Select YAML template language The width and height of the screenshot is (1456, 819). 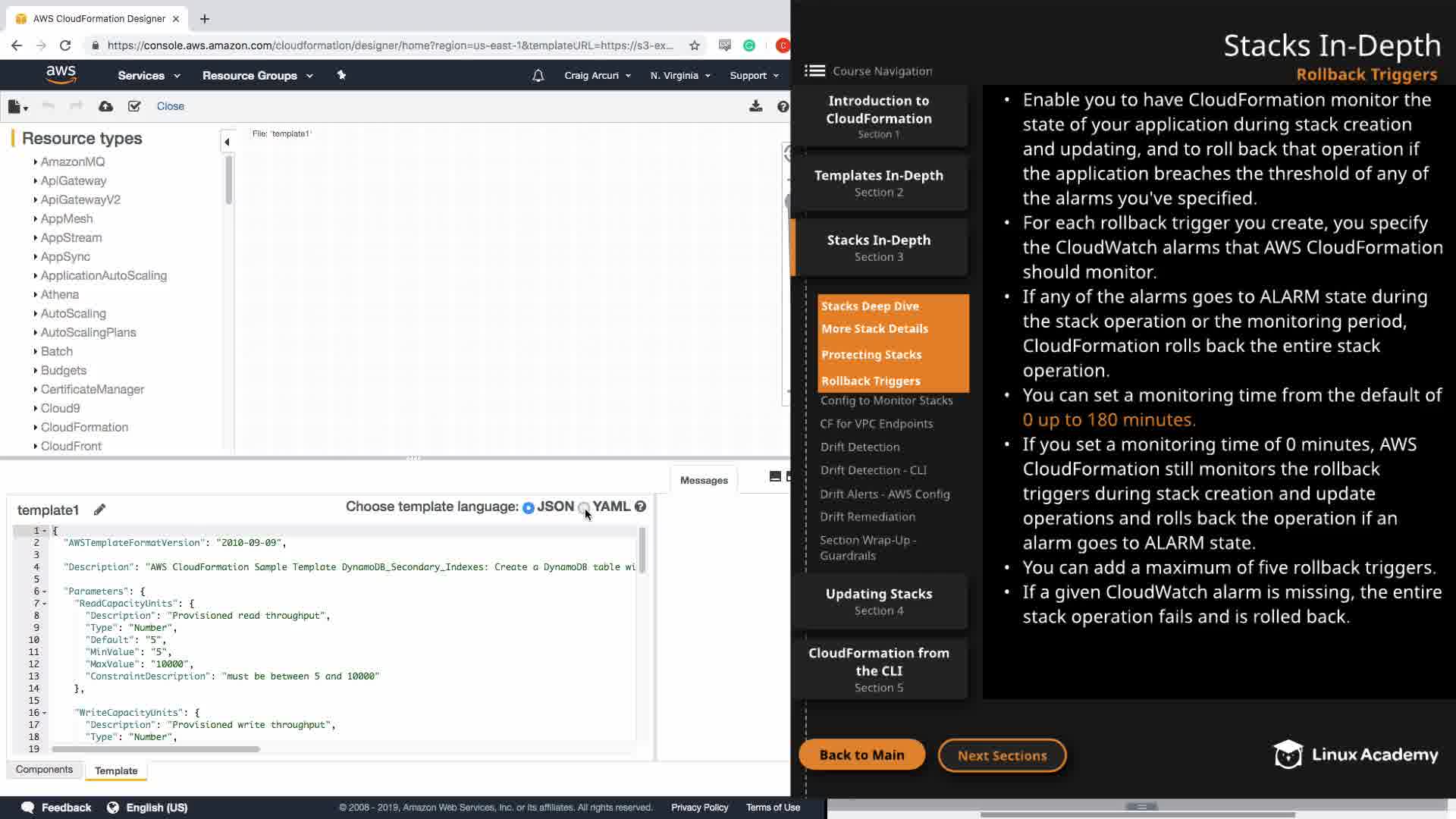point(583,507)
